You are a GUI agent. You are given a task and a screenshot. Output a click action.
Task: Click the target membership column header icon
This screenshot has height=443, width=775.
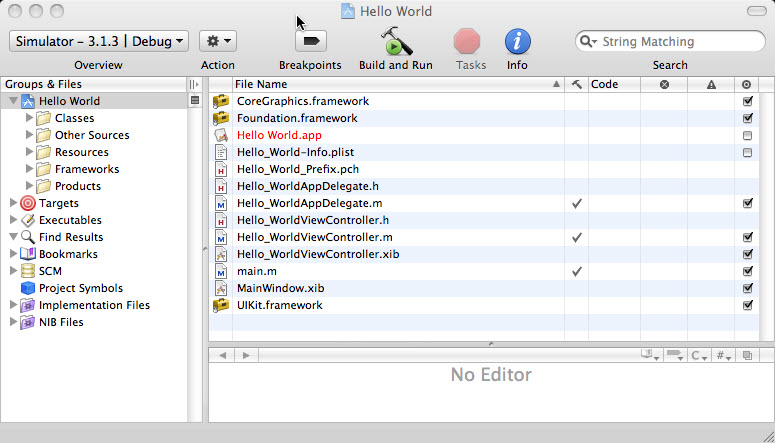click(747, 85)
